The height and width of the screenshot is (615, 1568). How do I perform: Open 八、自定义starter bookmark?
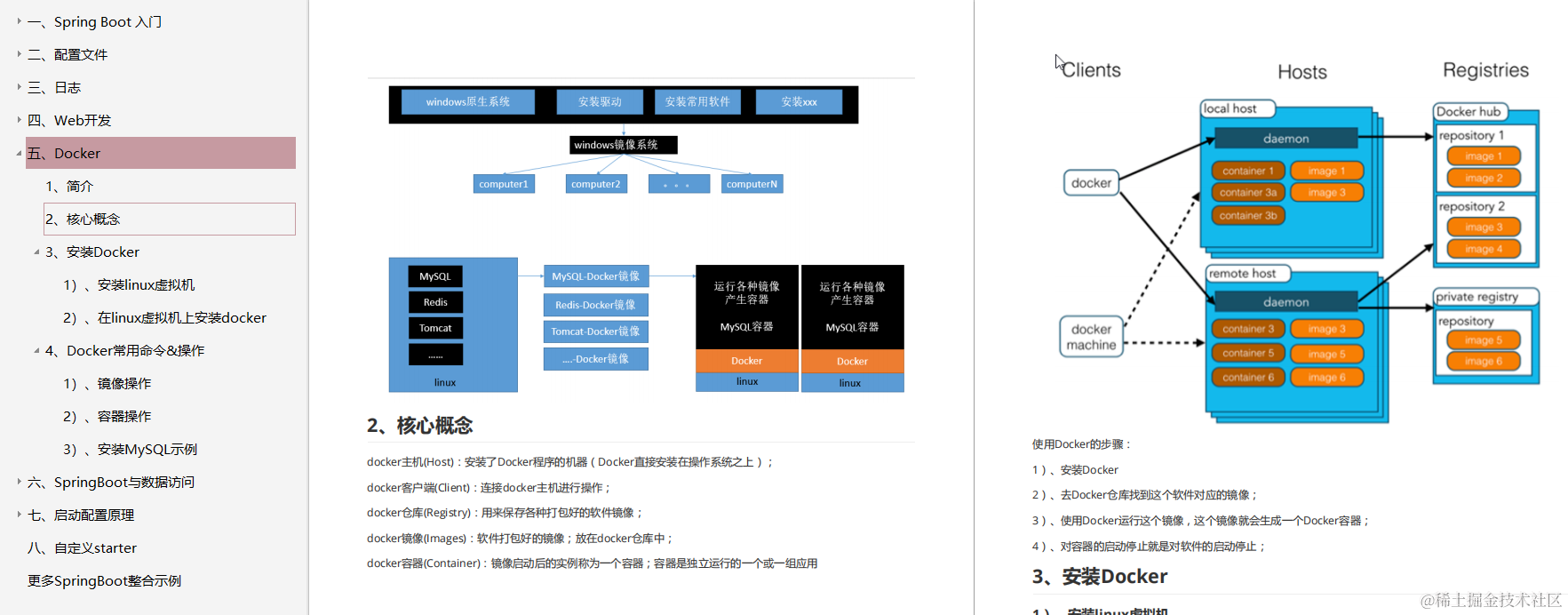pyautogui.click(x=82, y=547)
